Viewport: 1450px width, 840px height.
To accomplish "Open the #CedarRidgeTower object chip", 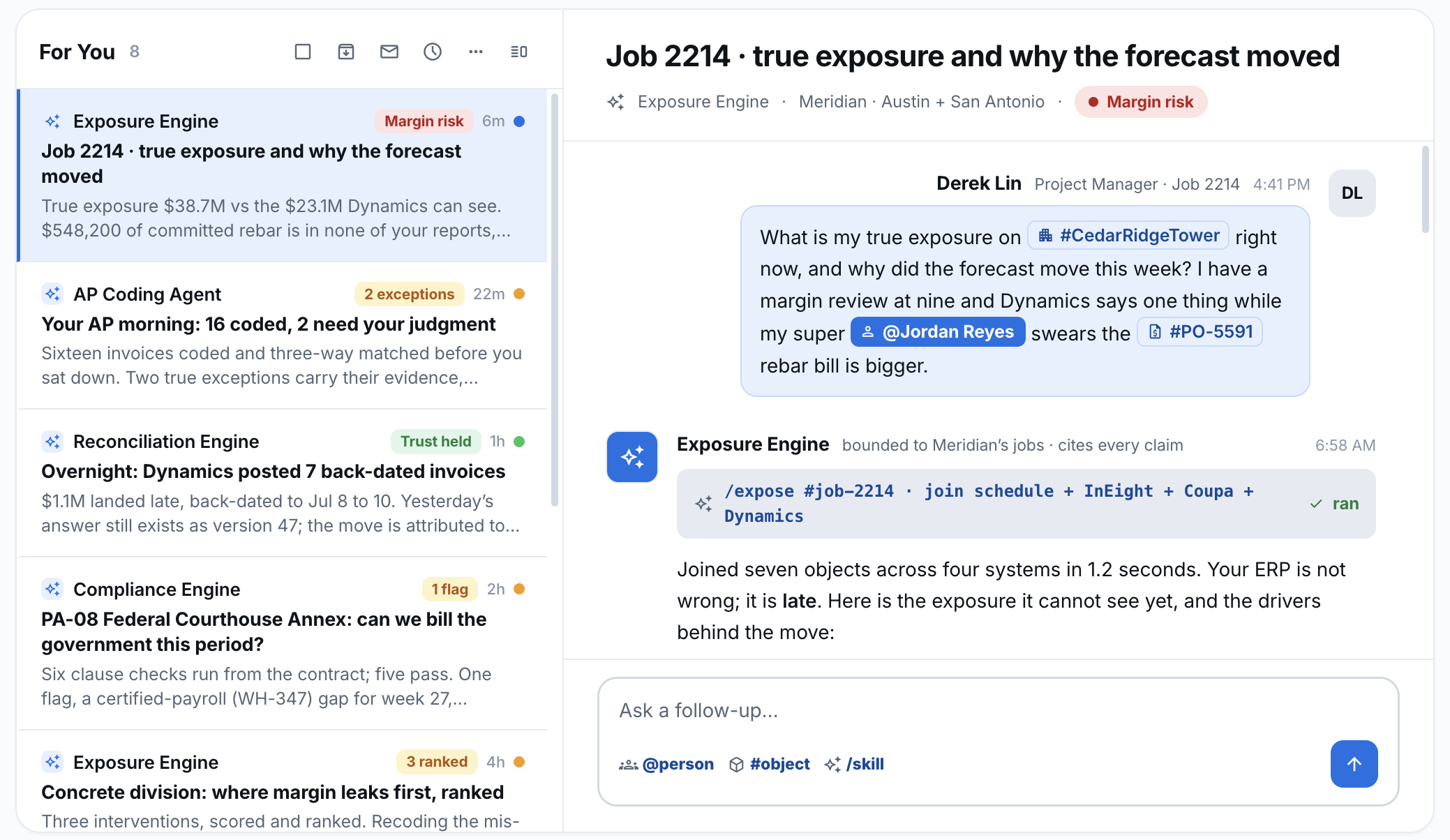I will pyautogui.click(x=1128, y=236).
